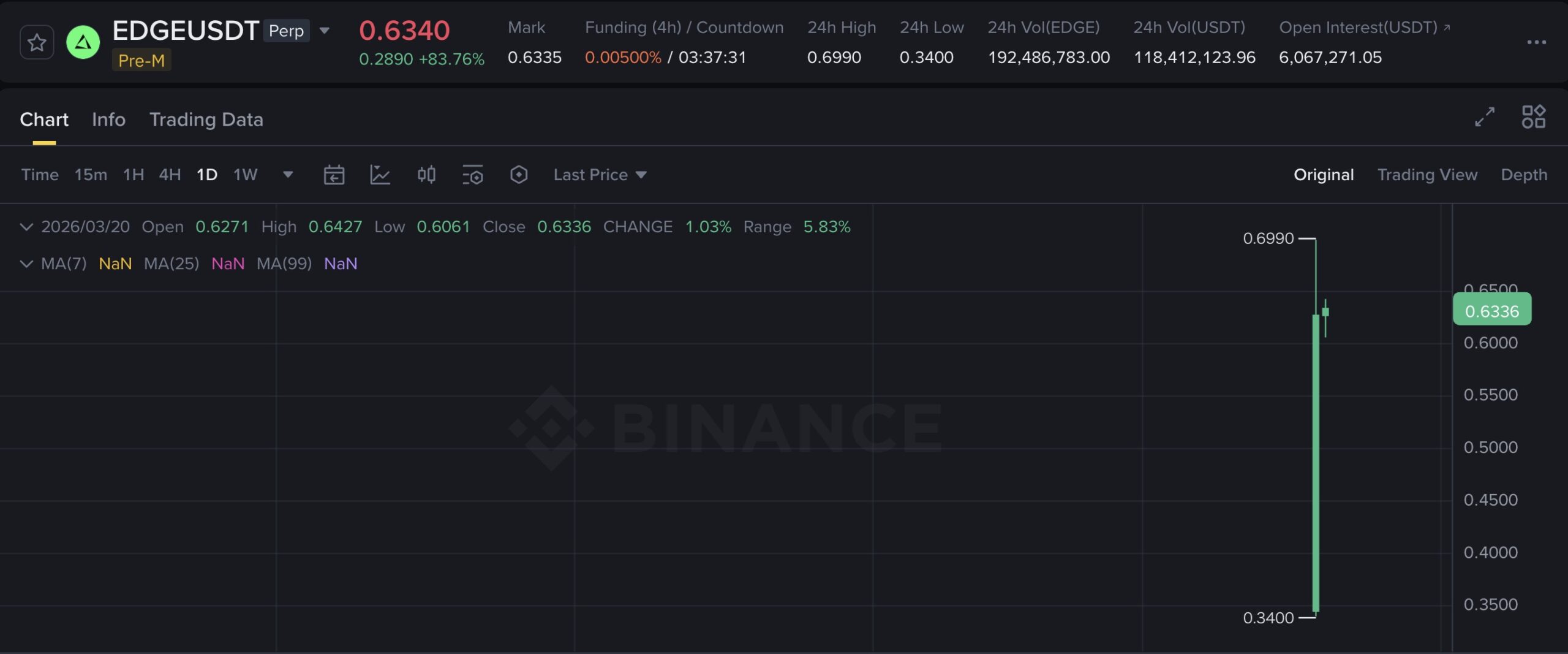The width and height of the screenshot is (1568, 654).
Task: Expand the more time intervals dropdown
Action: tap(288, 175)
